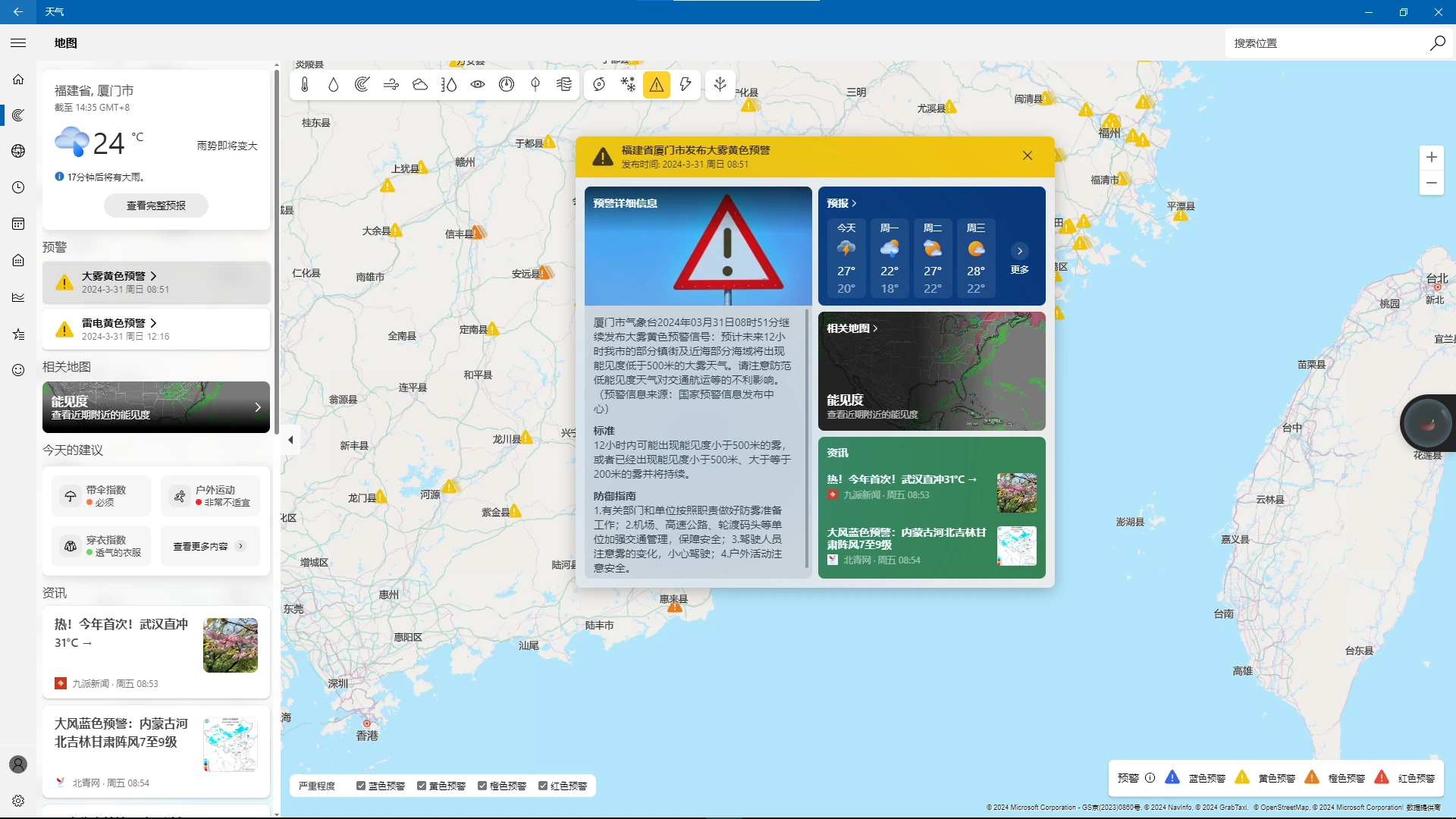The width and height of the screenshot is (1456, 819).
Task: Open 大雾黄色预警 alert in side panel
Action: pos(156,282)
